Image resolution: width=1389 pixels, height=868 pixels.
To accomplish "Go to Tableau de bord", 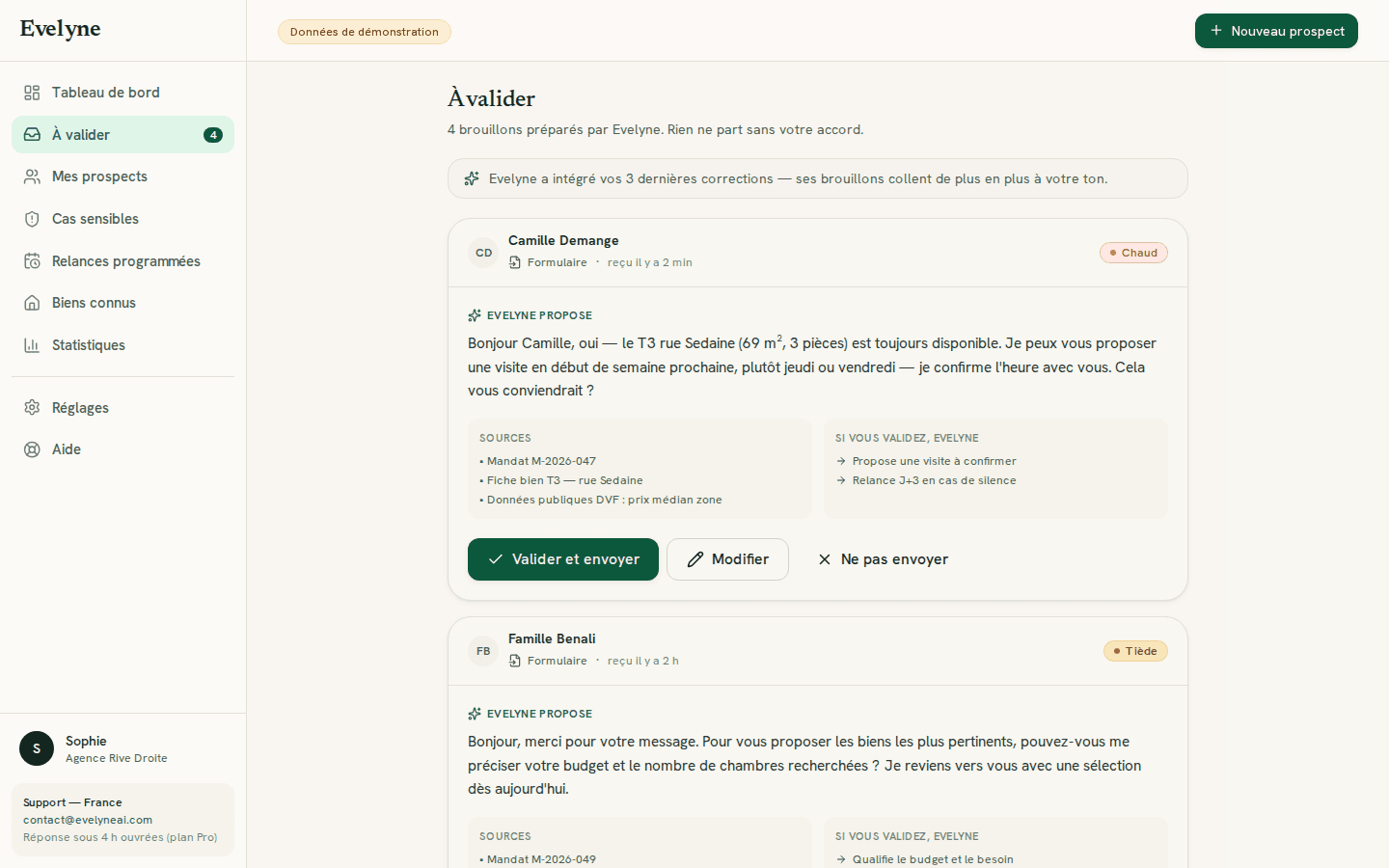I will click(x=123, y=93).
